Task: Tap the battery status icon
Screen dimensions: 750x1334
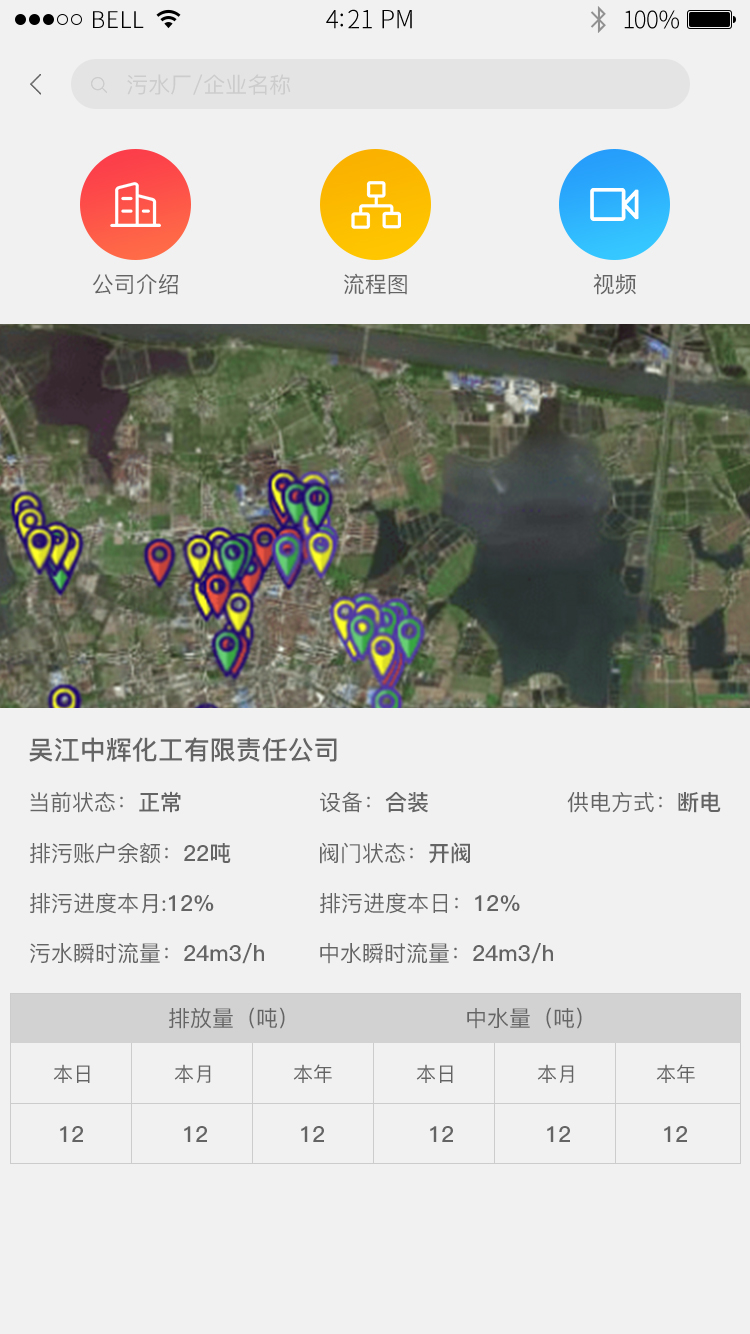Action: point(712,19)
